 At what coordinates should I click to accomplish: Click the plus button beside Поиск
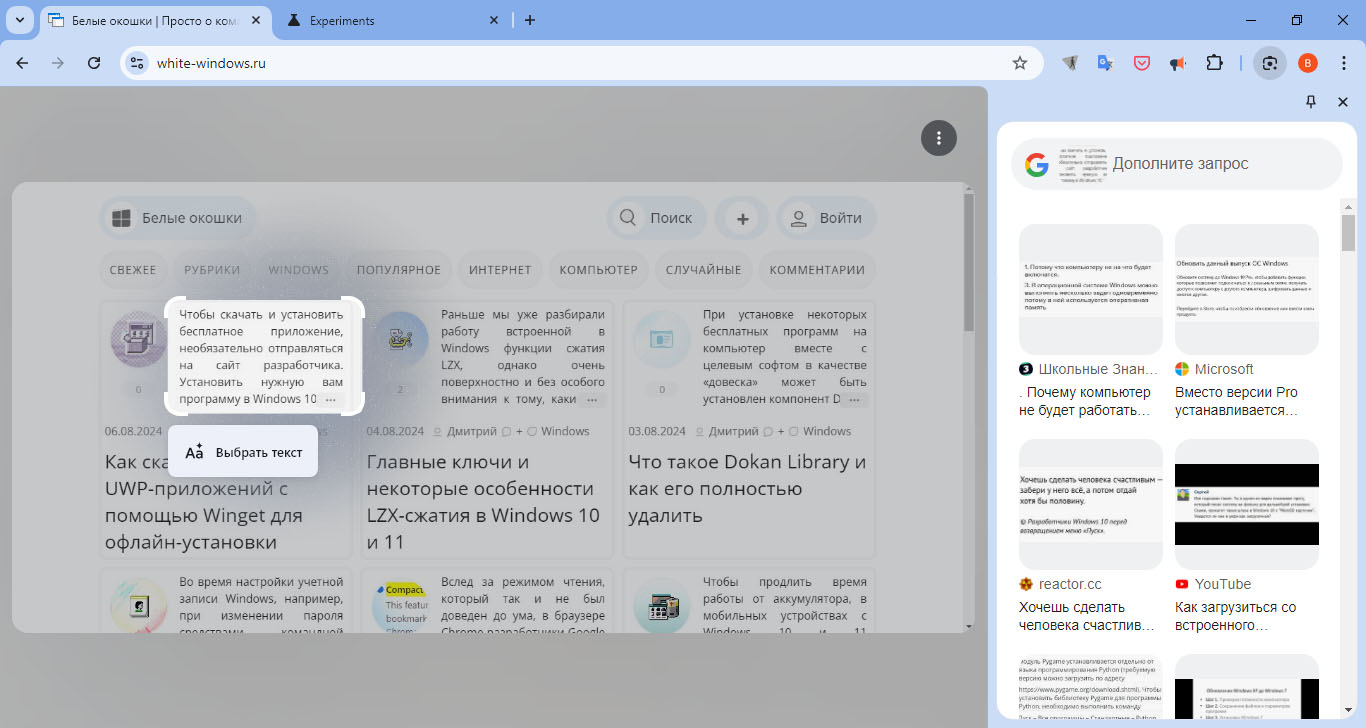point(742,218)
